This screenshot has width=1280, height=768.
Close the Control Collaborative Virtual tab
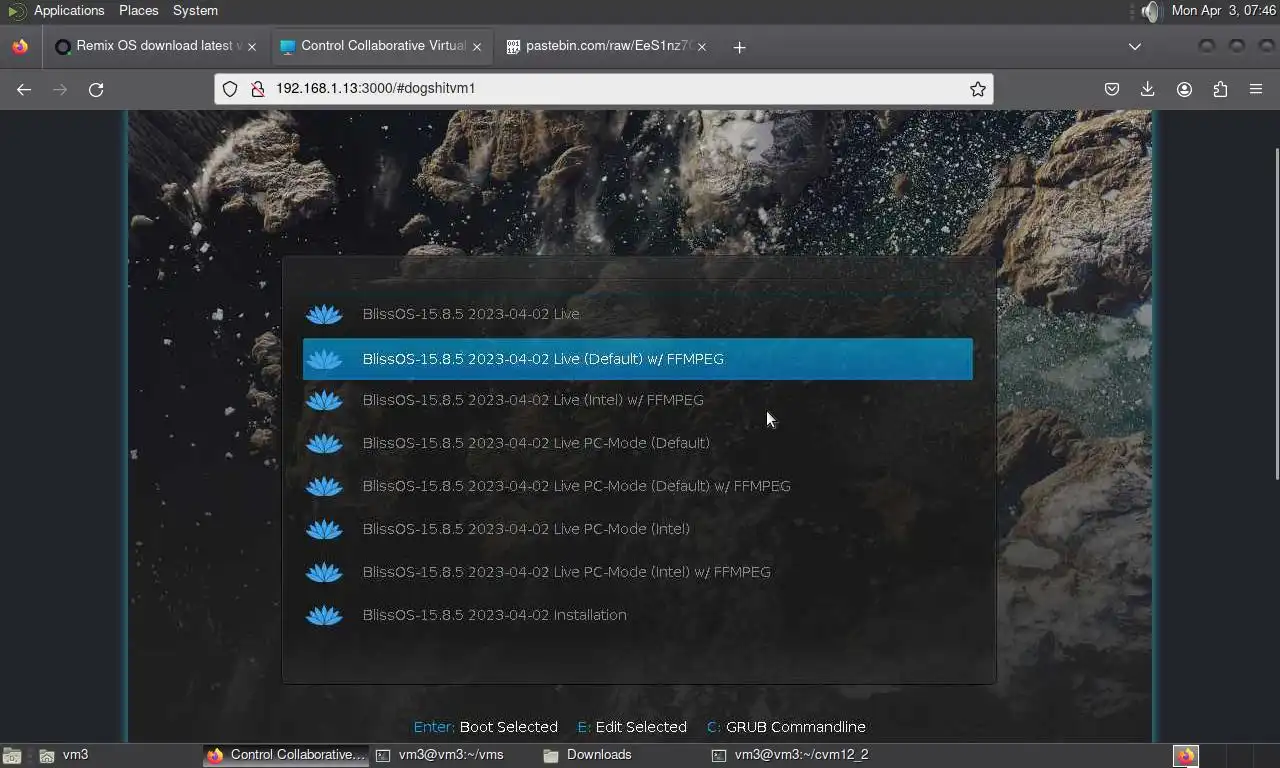(477, 47)
